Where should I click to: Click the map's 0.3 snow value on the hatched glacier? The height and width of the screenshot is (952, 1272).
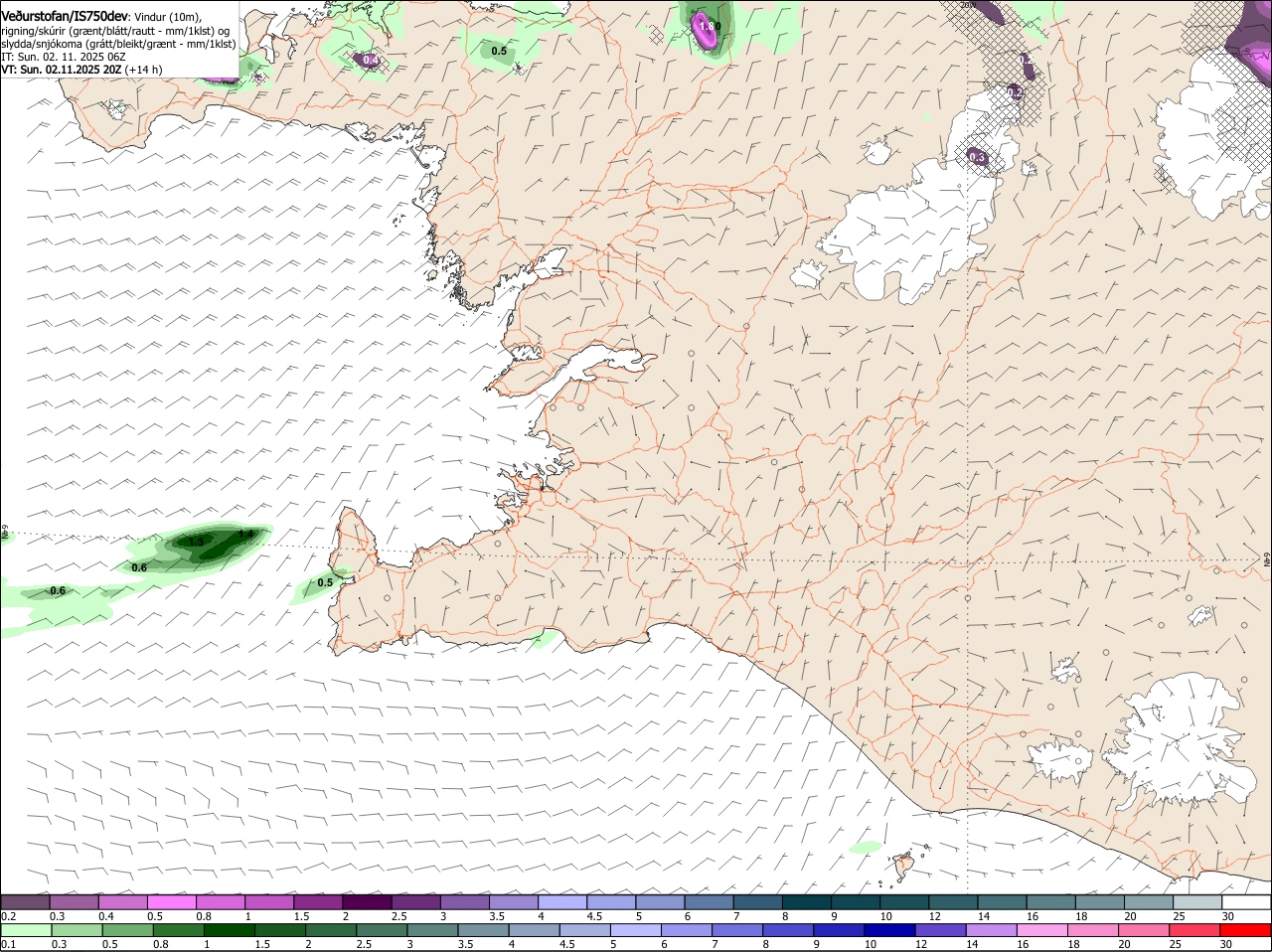click(977, 157)
